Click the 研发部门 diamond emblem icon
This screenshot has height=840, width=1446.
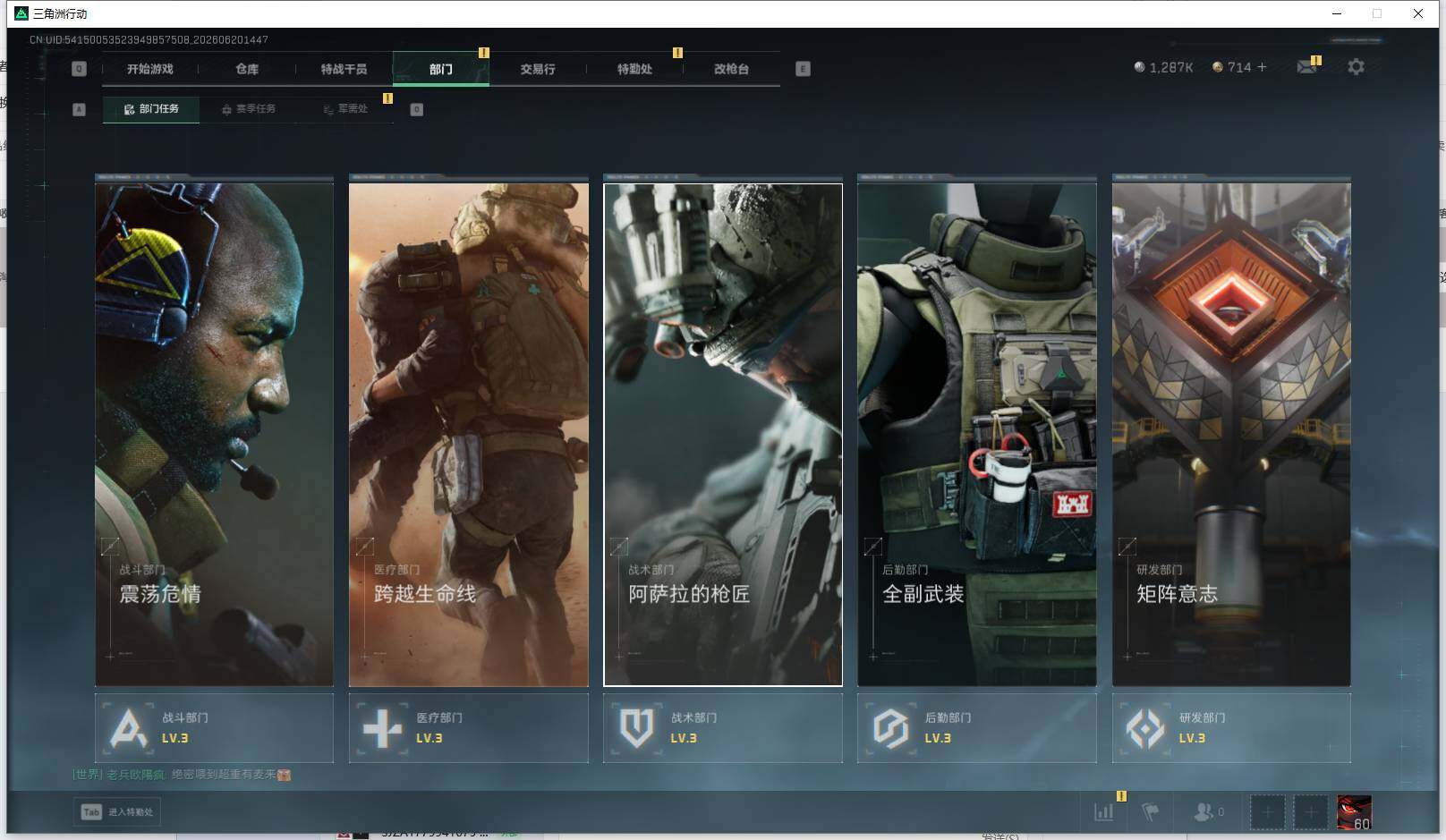[1145, 728]
